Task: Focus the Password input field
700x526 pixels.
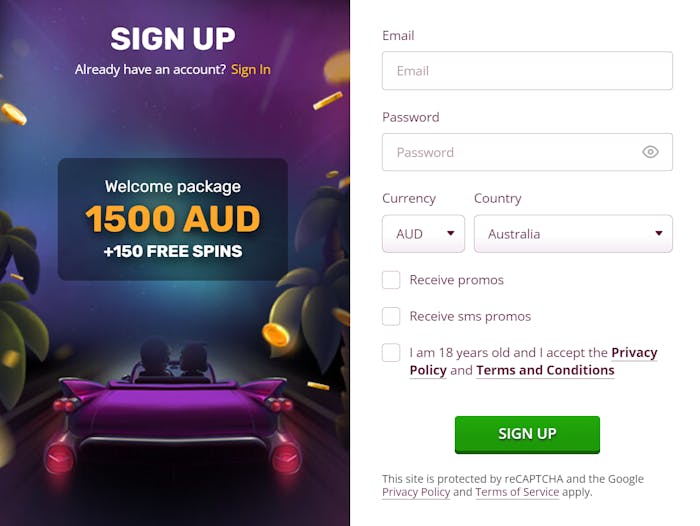Action: 510,152
